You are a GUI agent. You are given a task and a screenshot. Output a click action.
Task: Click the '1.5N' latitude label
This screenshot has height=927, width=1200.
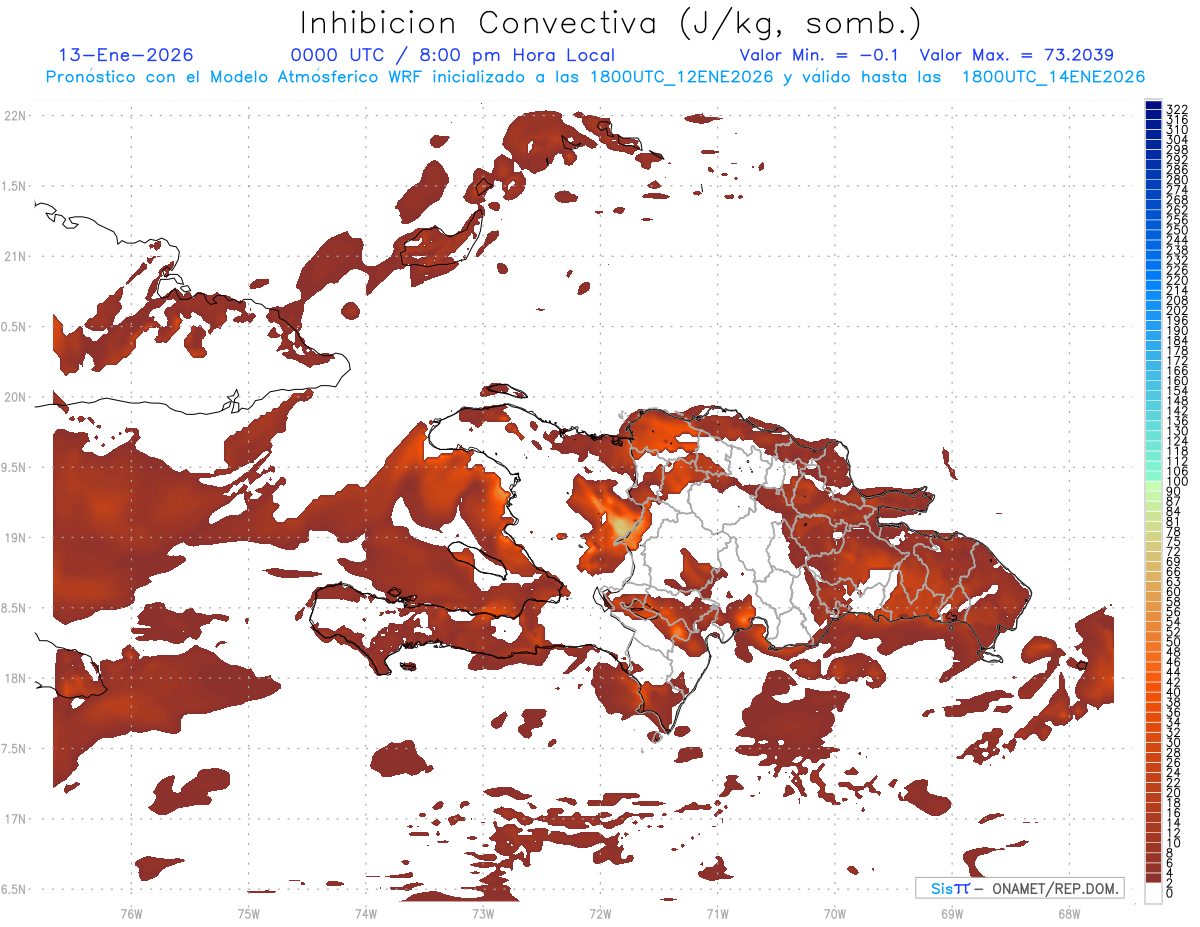coord(14,186)
